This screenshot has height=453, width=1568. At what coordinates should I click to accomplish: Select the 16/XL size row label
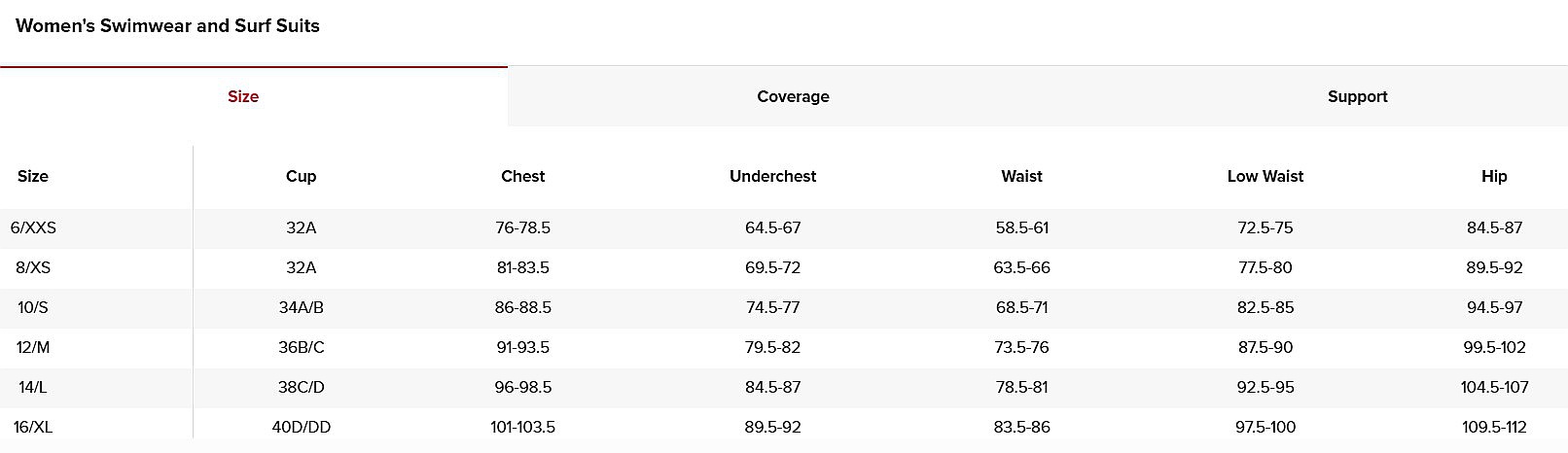33,427
